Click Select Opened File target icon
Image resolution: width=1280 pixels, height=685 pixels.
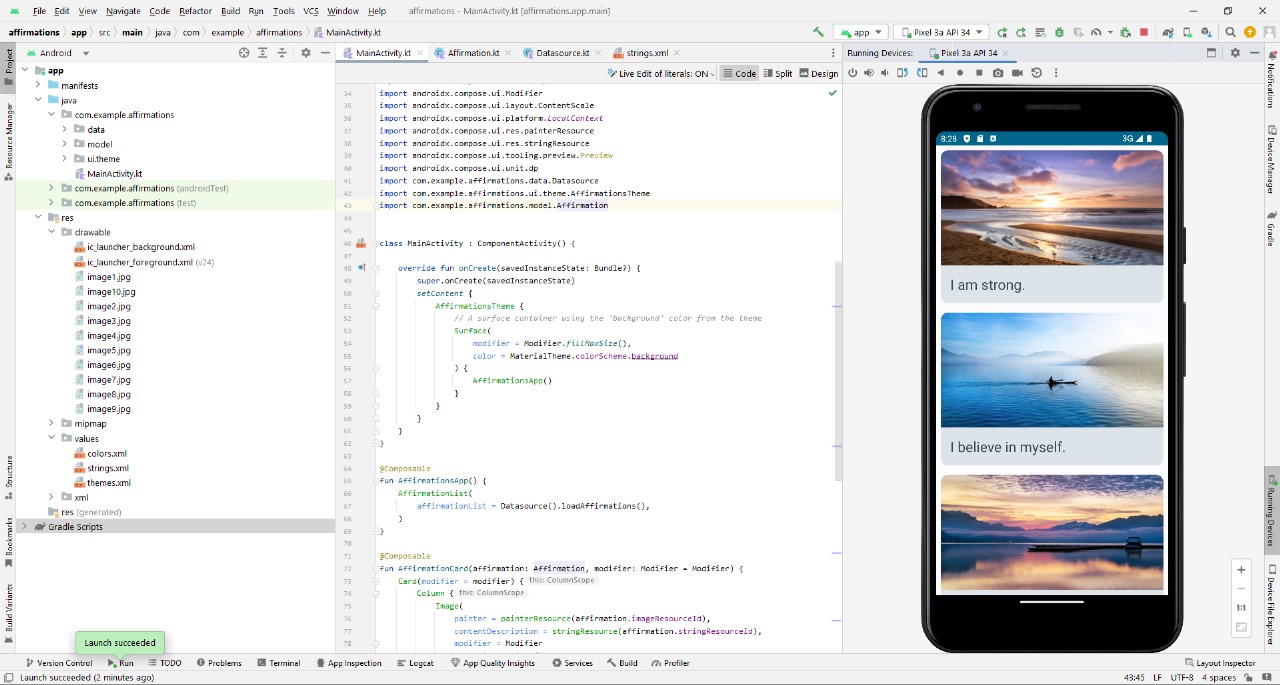(244, 53)
